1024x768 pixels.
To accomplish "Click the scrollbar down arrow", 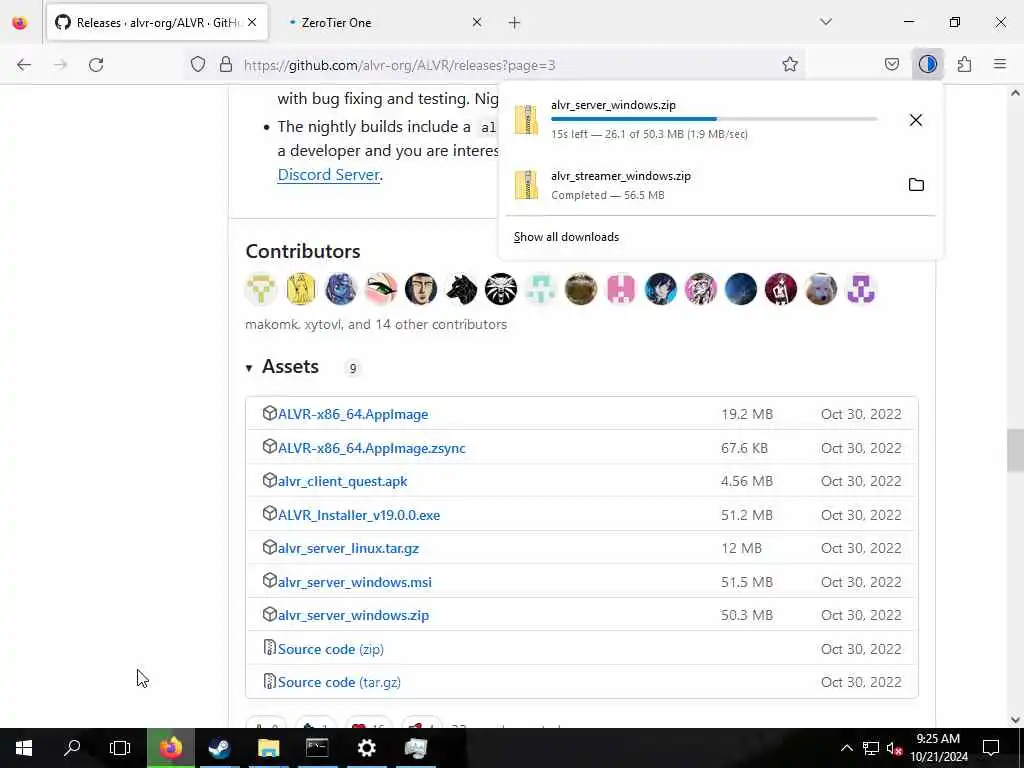I will [x=1015, y=720].
